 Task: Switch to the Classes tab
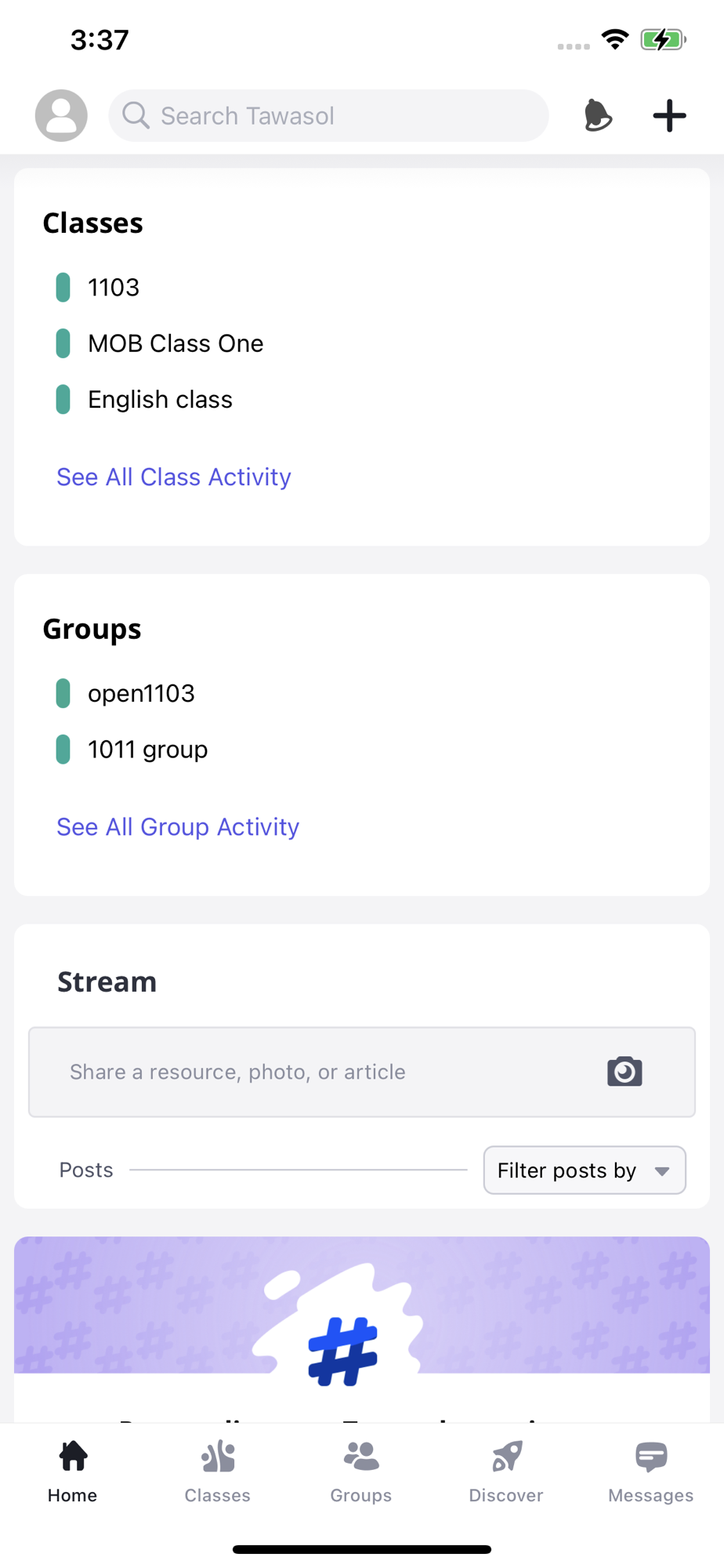click(217, 1472)
